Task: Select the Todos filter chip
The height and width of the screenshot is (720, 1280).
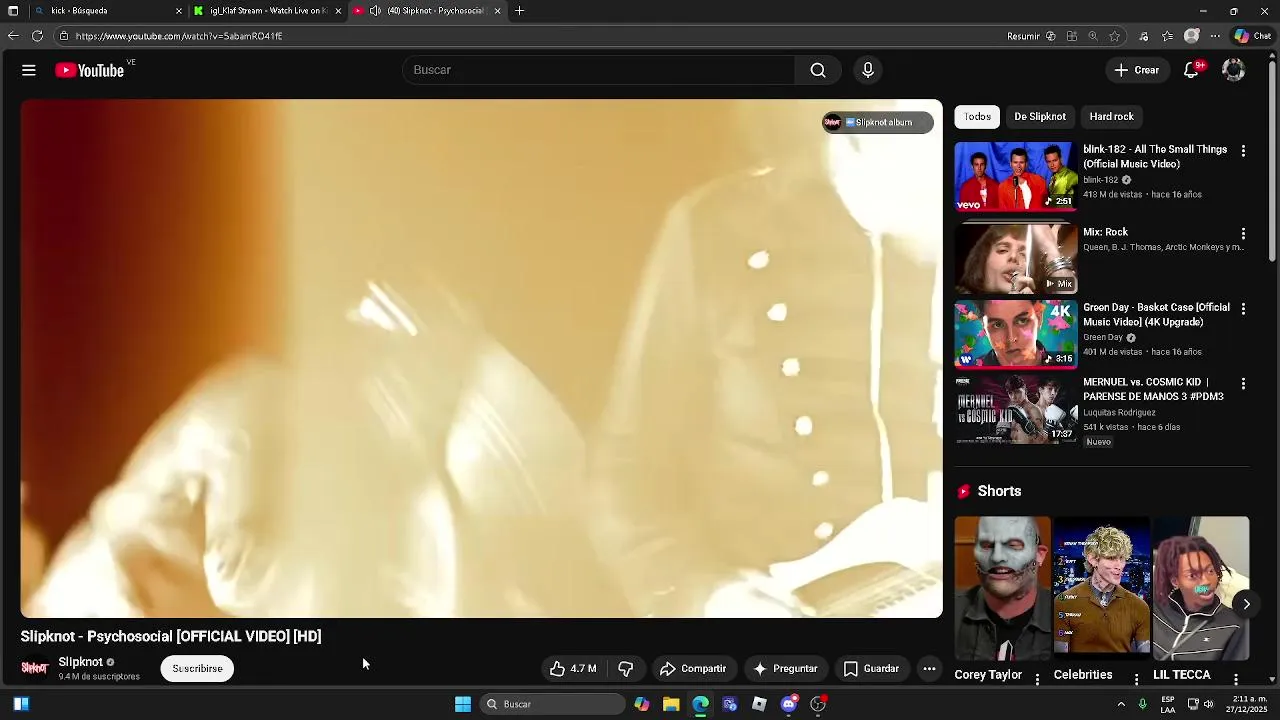Action: 977,117
